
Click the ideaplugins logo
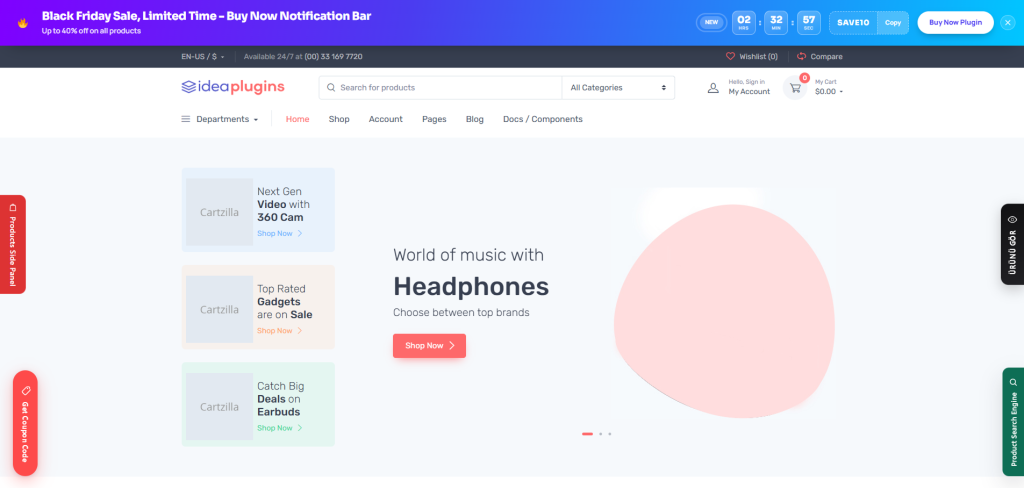(x=233, y=87)
